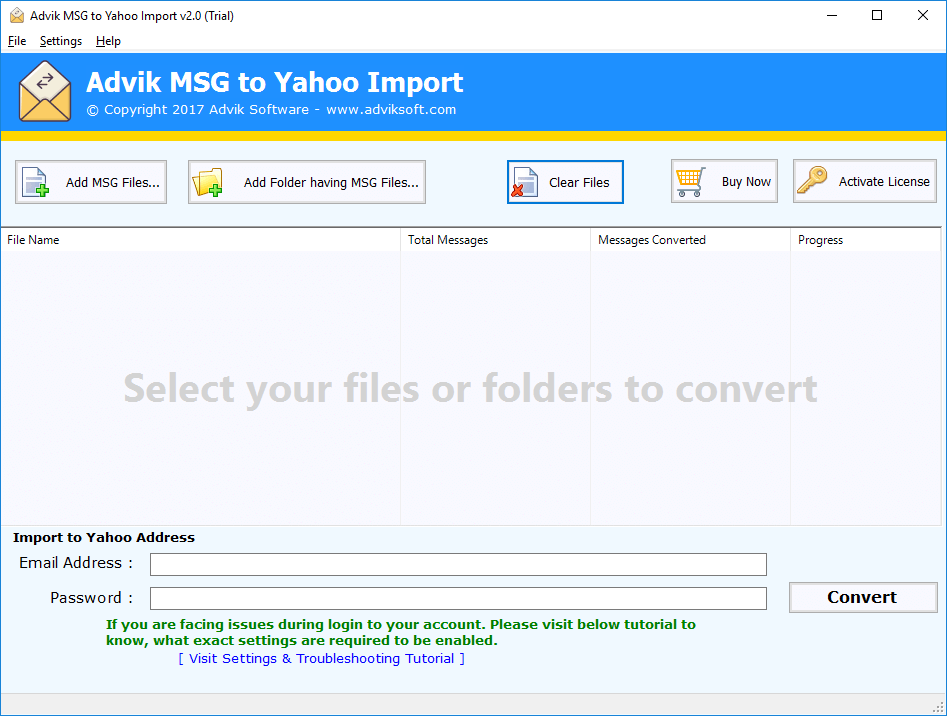This screenshot has width=947, height=716.
Task: Click the Add MSG Files document icon
Action: click(35, 182)
